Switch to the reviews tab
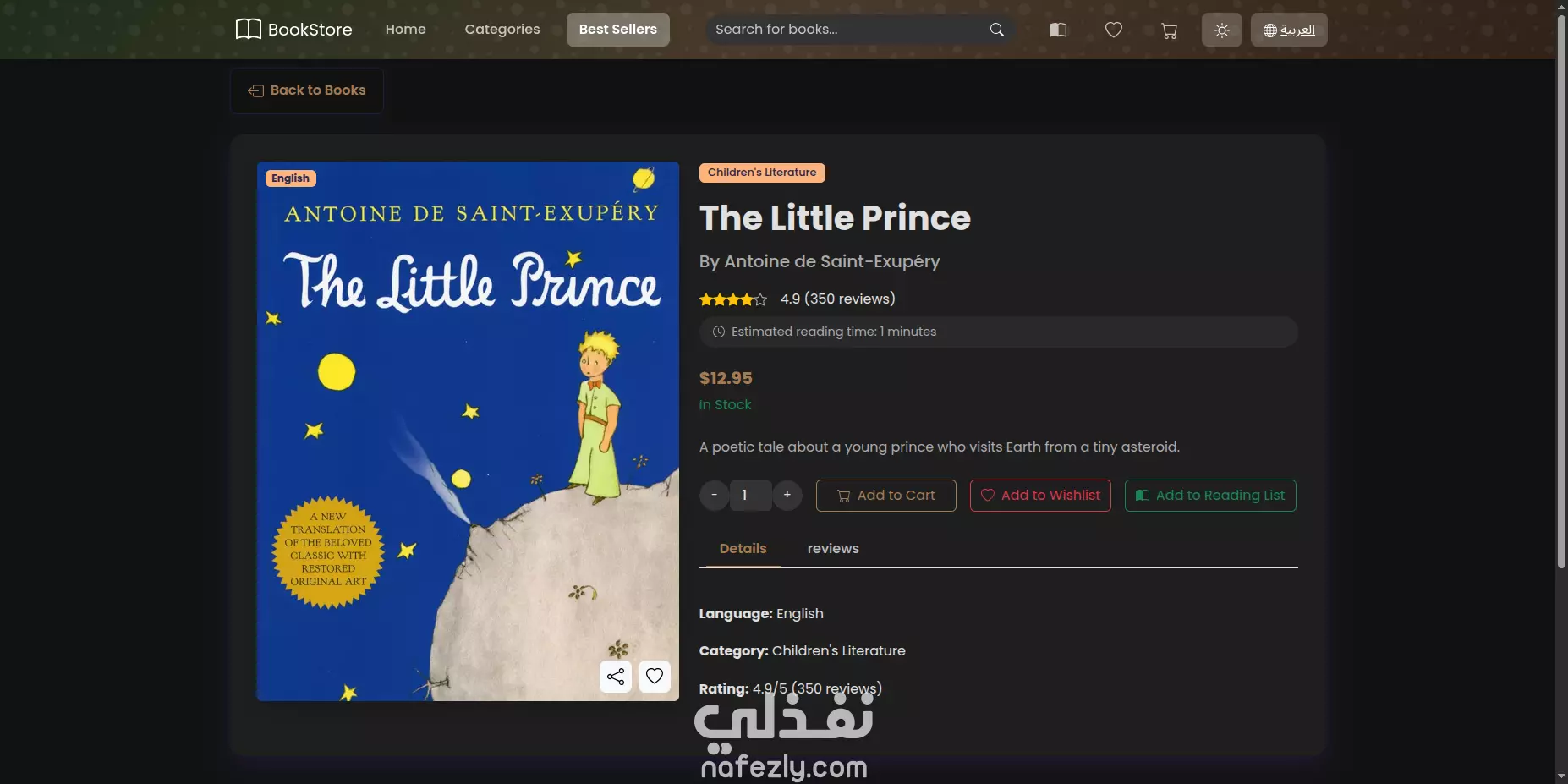 pos(833,548)
